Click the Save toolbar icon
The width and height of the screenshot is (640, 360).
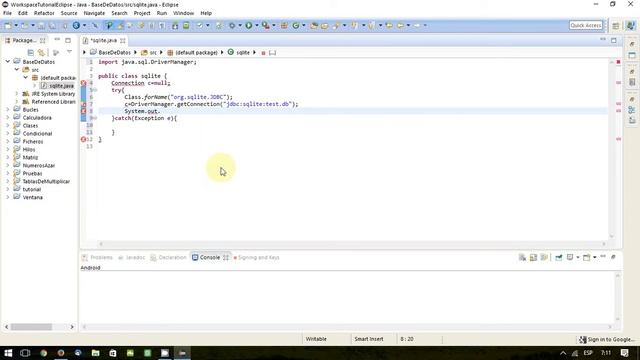coord(41,25)
